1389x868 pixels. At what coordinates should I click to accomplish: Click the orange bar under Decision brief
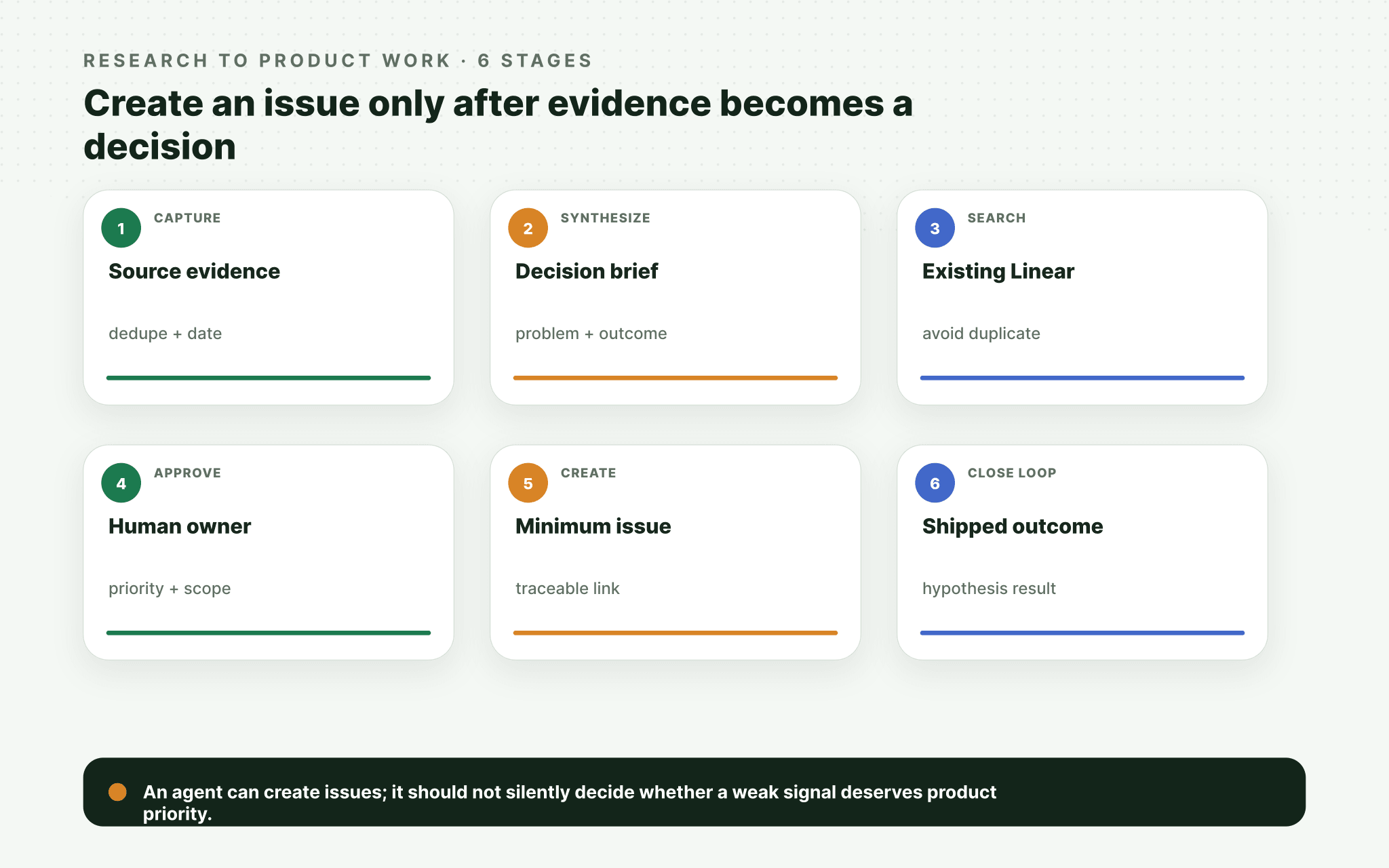676,378
